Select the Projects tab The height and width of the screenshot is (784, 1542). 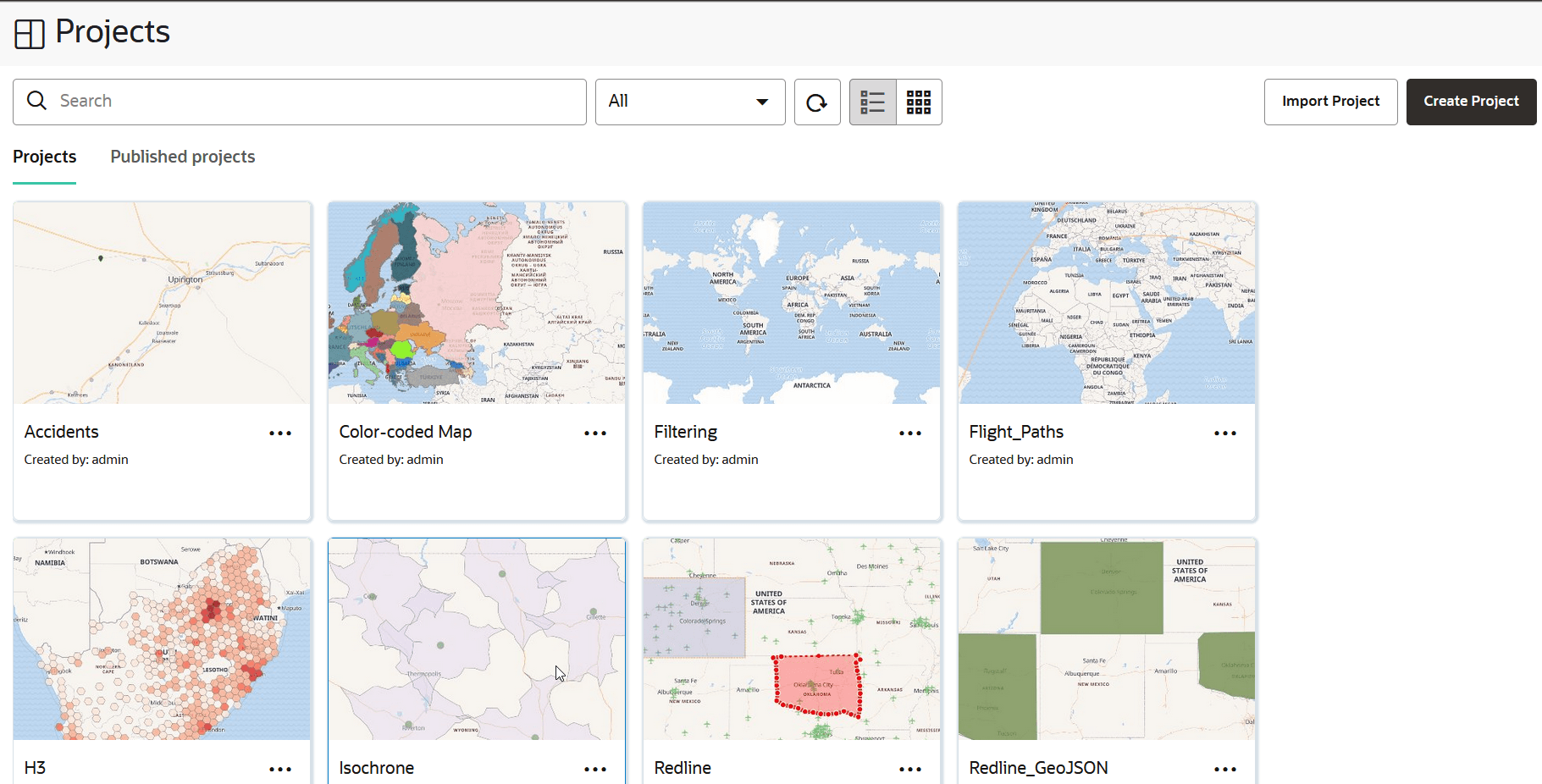coord(44,157)
